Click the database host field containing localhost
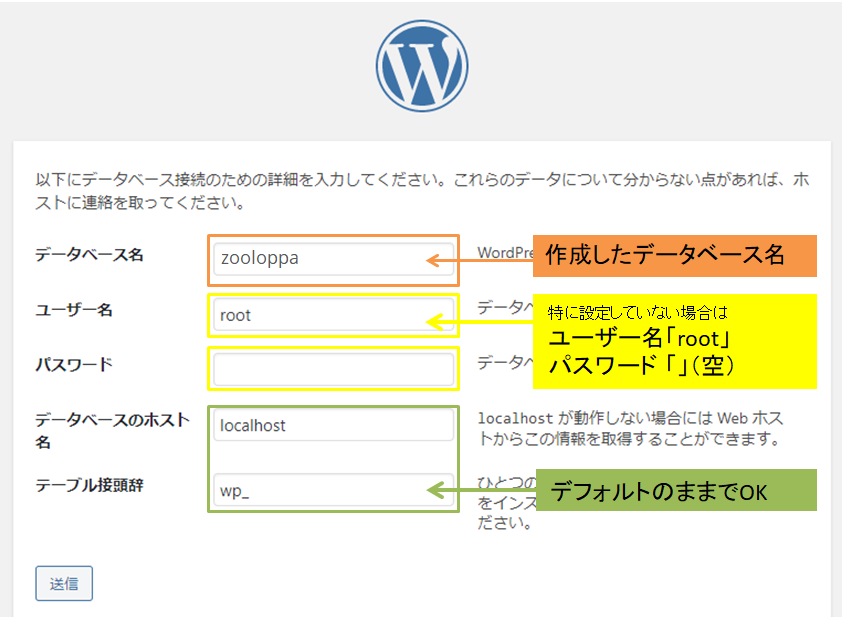This screenshot has height=617, width=842. click(x=333, y=425)
